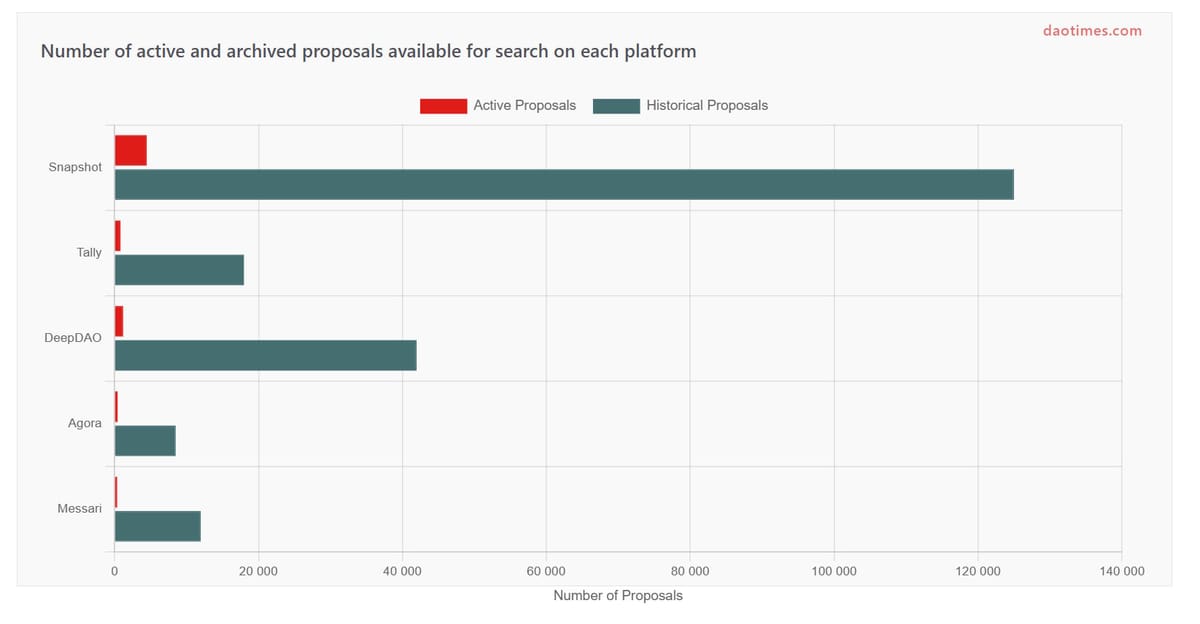The width and height of the screenshot is (1200, 624).
Task: Click the Agora y-axis label
Action: click(x=85, y=424)
